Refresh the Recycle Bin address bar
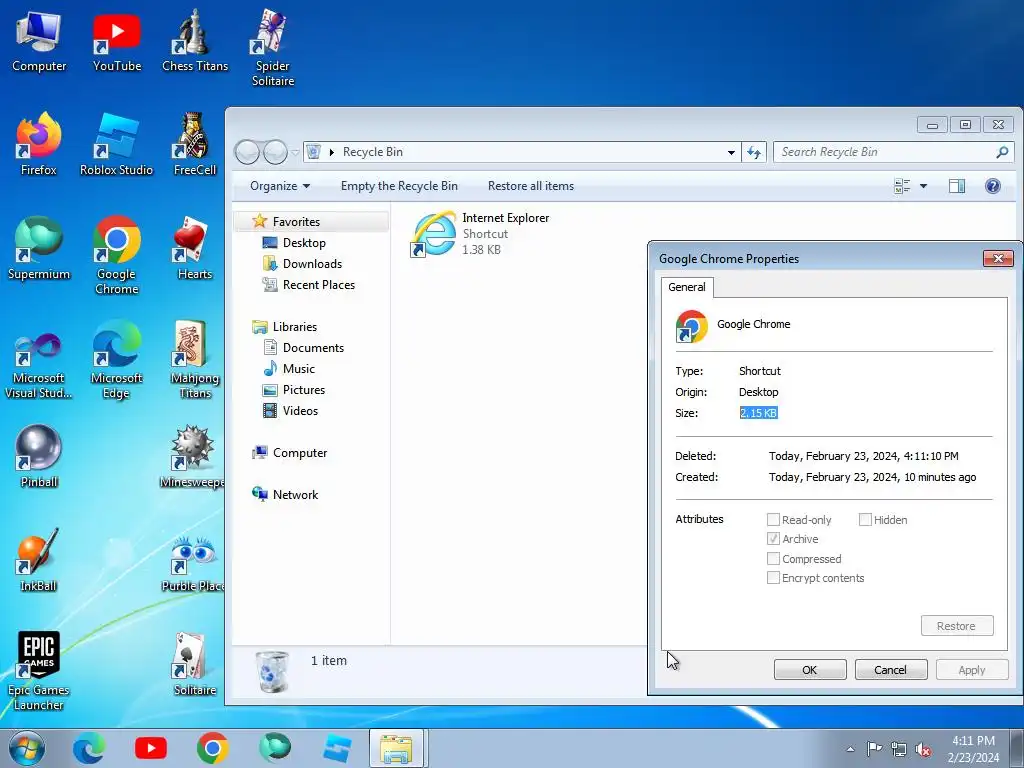This screenshot has height=768, width=1024. pos(754,152)
